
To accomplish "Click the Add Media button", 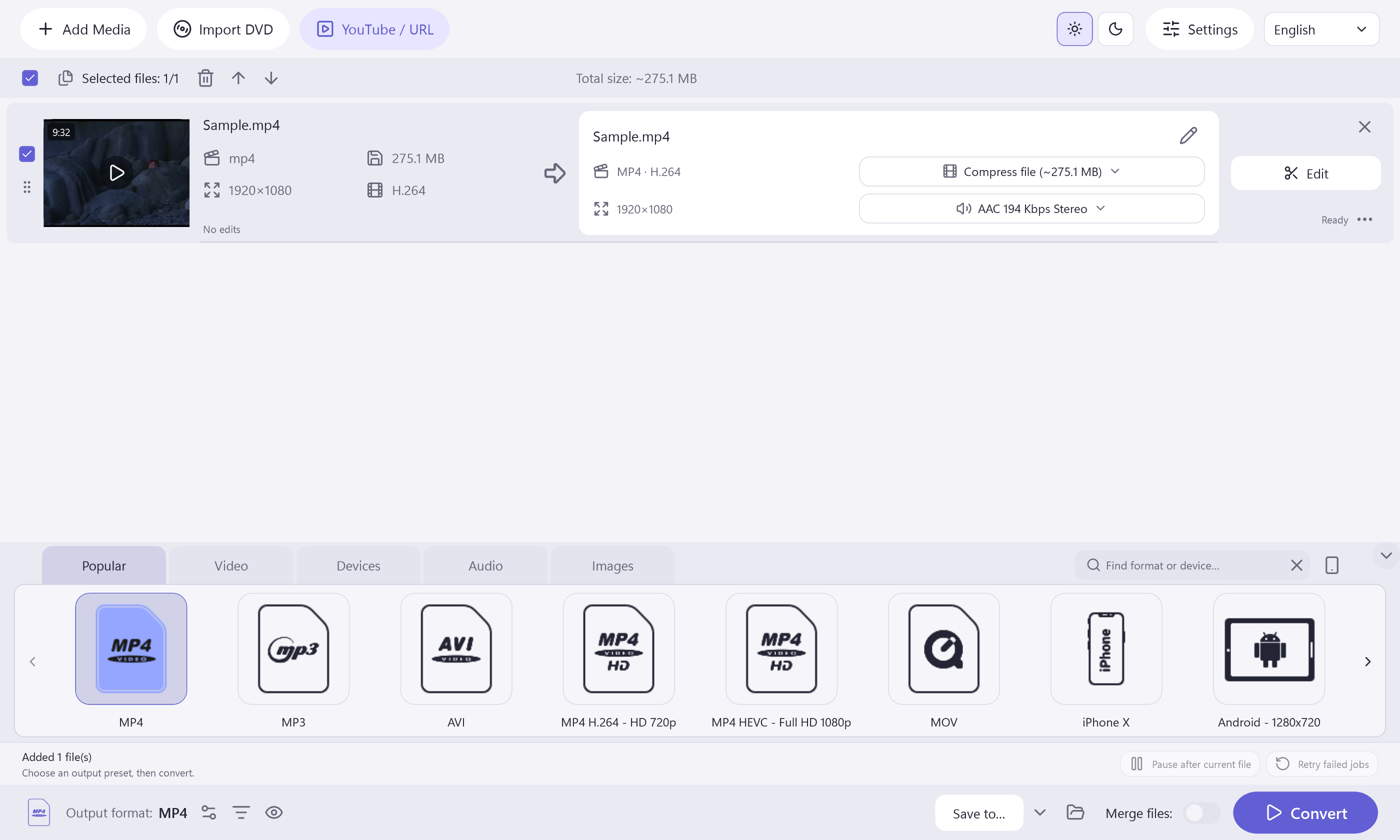I will click(x=84, y=29).
